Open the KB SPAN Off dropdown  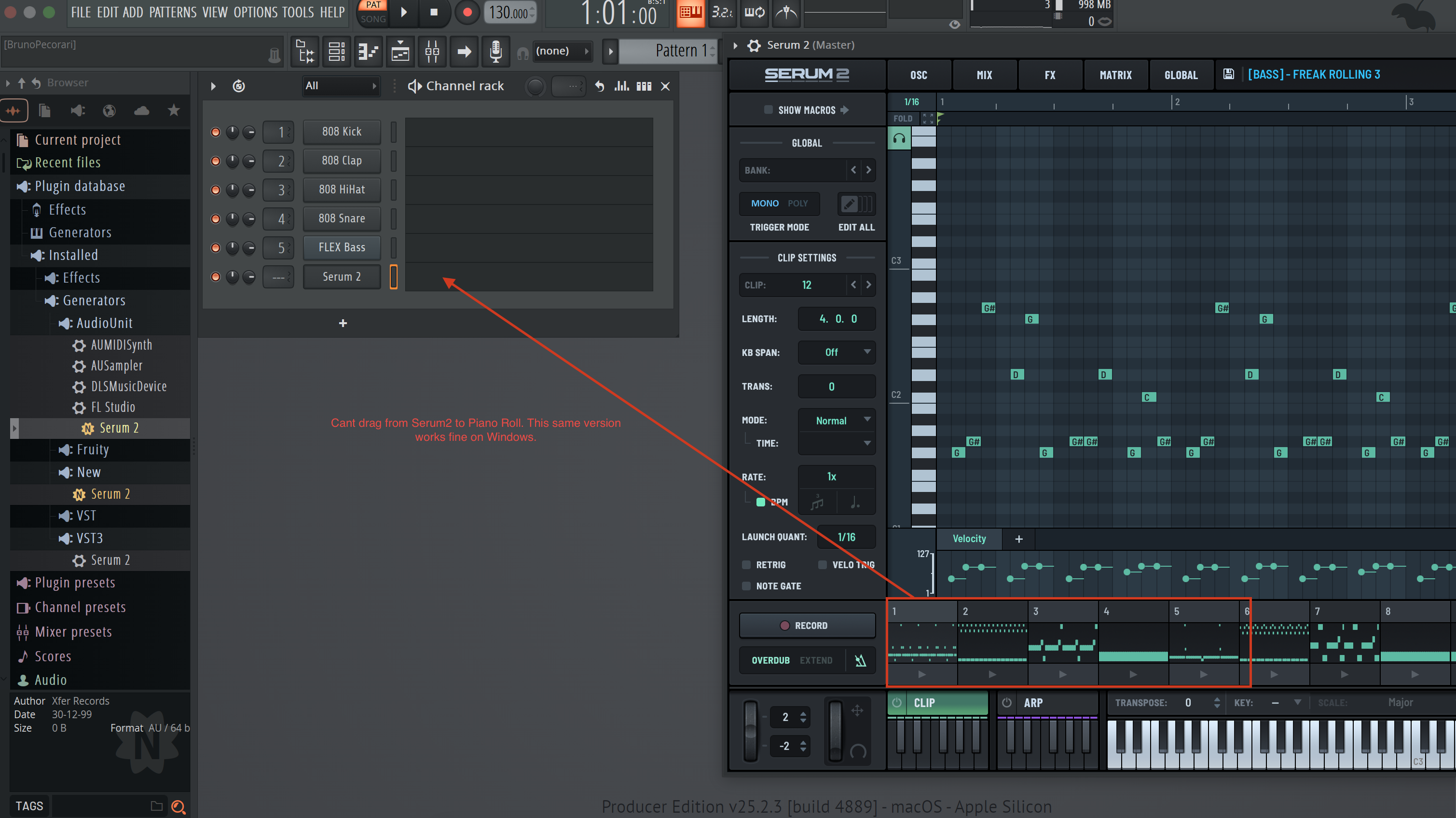837,352
